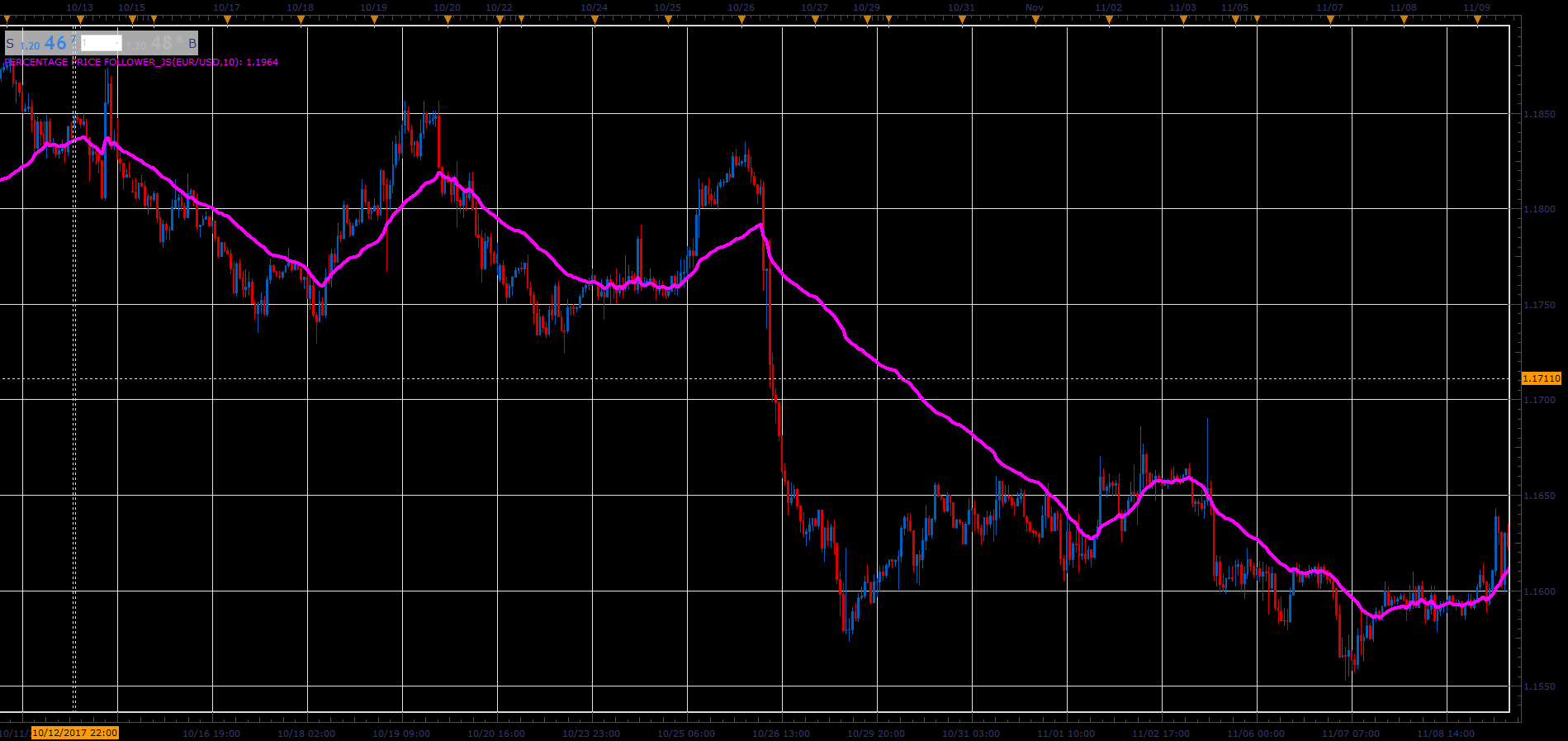The image size is (1568, 741).
Task: Click the orange marker under 11/07
Action: pos(1330,19)
